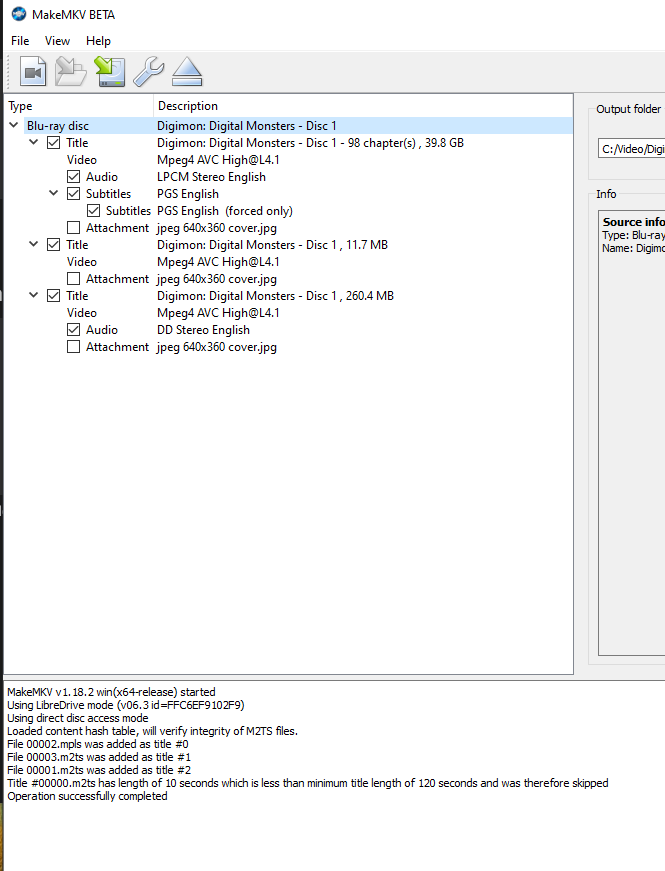Click the Backup disc folder icon

pos(71,72)
